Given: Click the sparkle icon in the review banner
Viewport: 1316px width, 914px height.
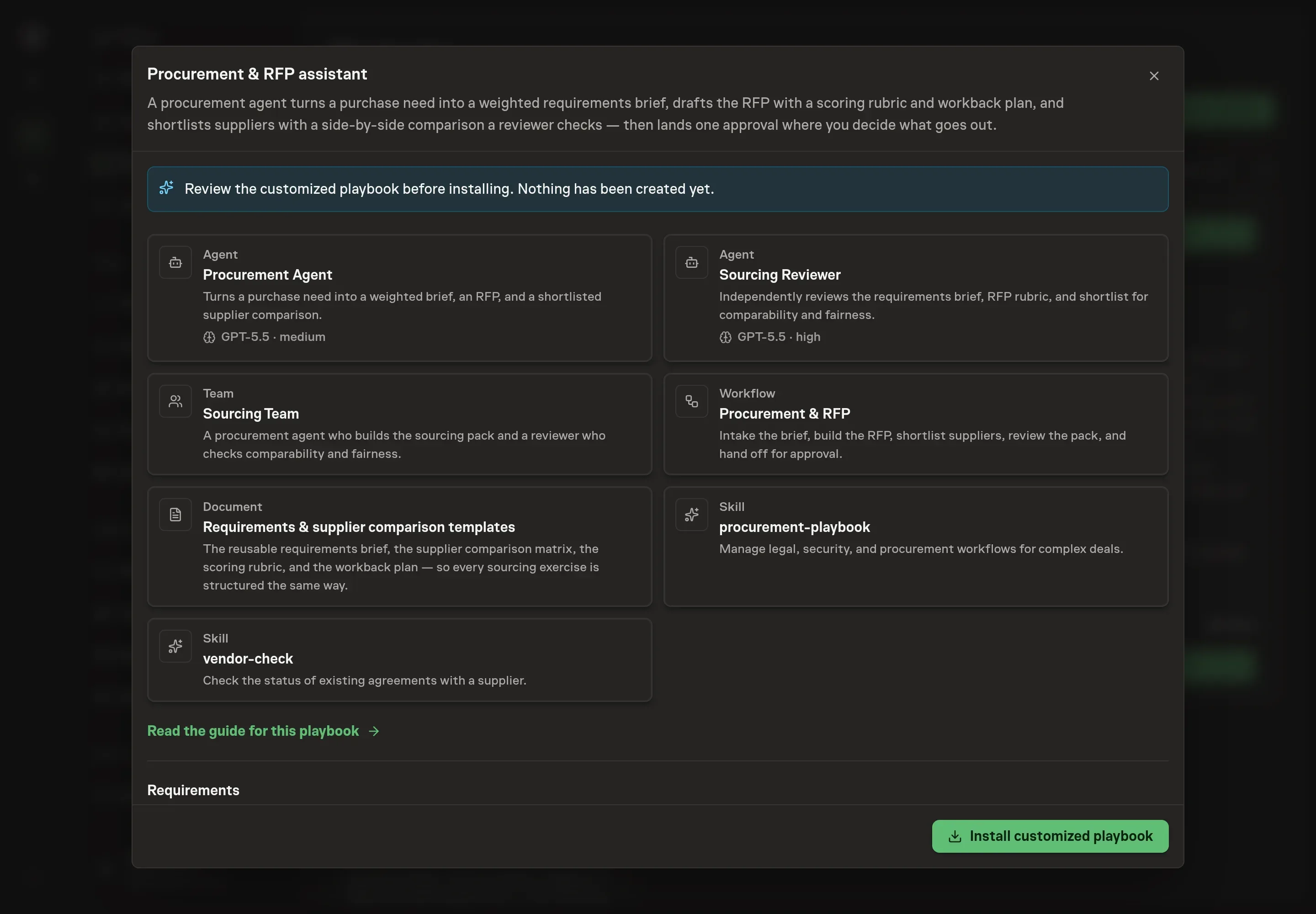Looking at the screenshot, I should tap(167, 188).
